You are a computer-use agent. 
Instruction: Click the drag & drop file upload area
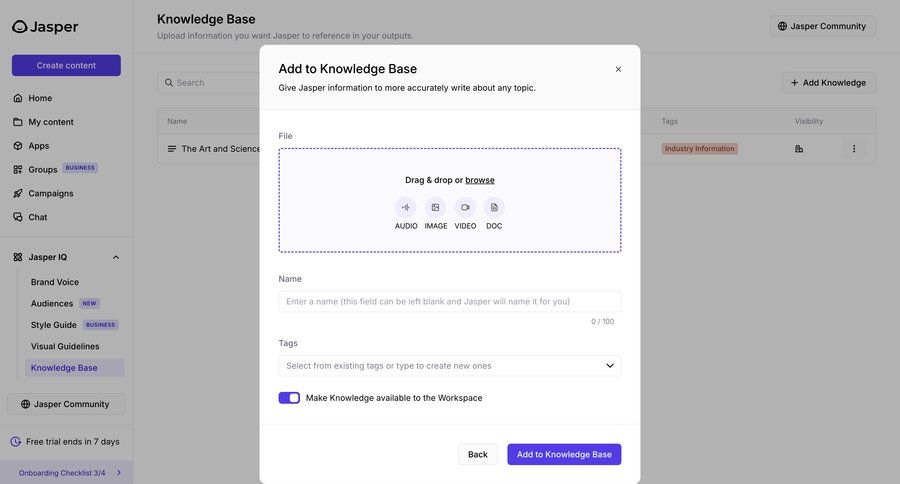[449, 200]
